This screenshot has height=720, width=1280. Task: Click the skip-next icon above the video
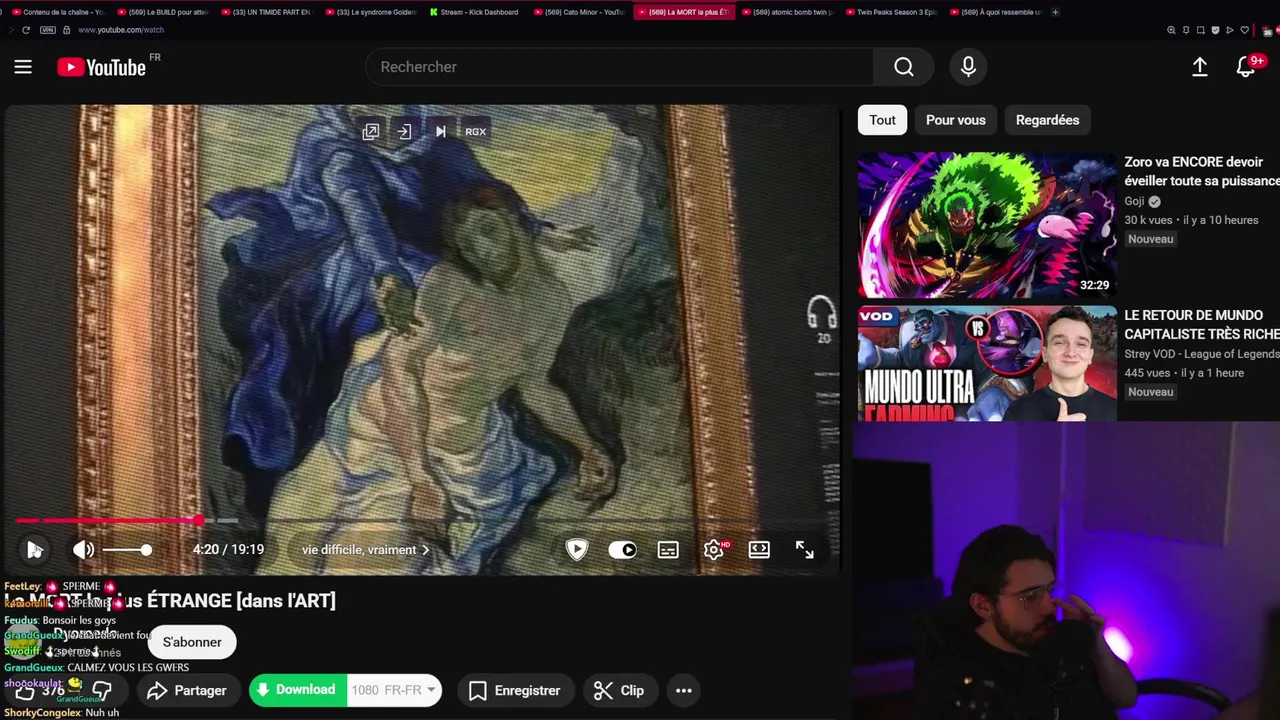440,131
